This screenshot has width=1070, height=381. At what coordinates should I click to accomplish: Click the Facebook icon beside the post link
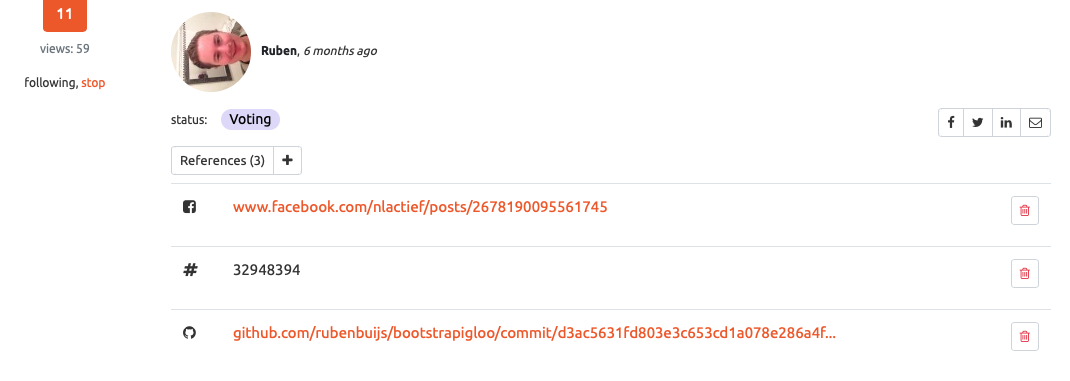tap(190, 207)
